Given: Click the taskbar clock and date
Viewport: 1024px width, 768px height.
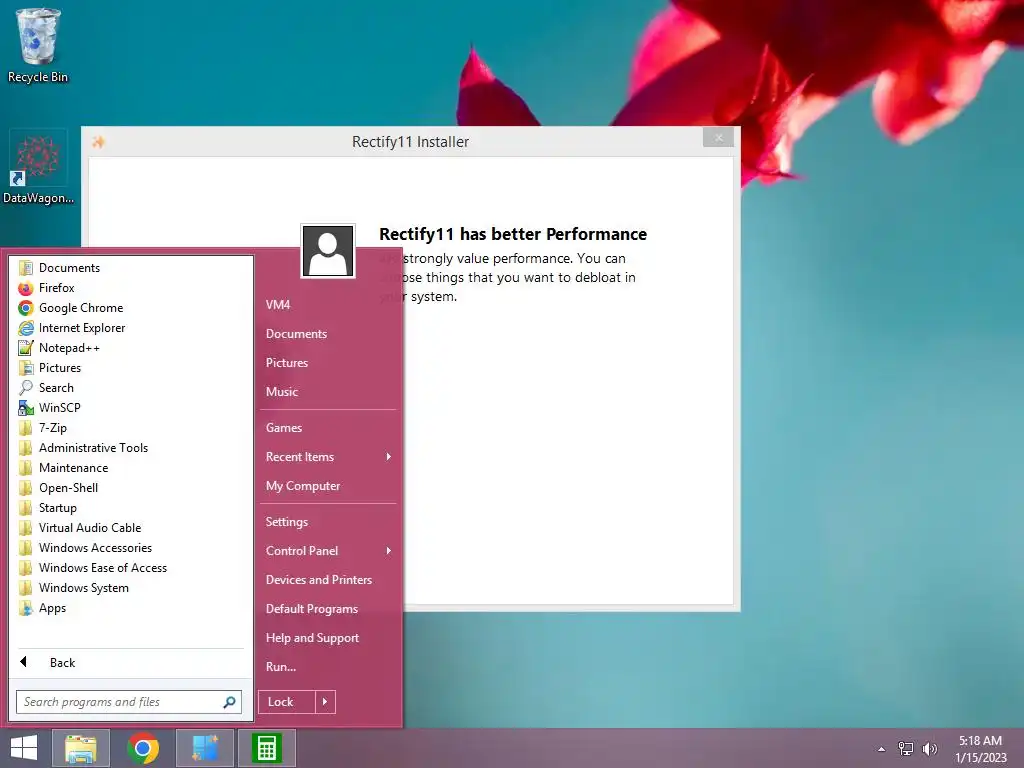Looking at the screenshot, I should [x=980, y=749].
